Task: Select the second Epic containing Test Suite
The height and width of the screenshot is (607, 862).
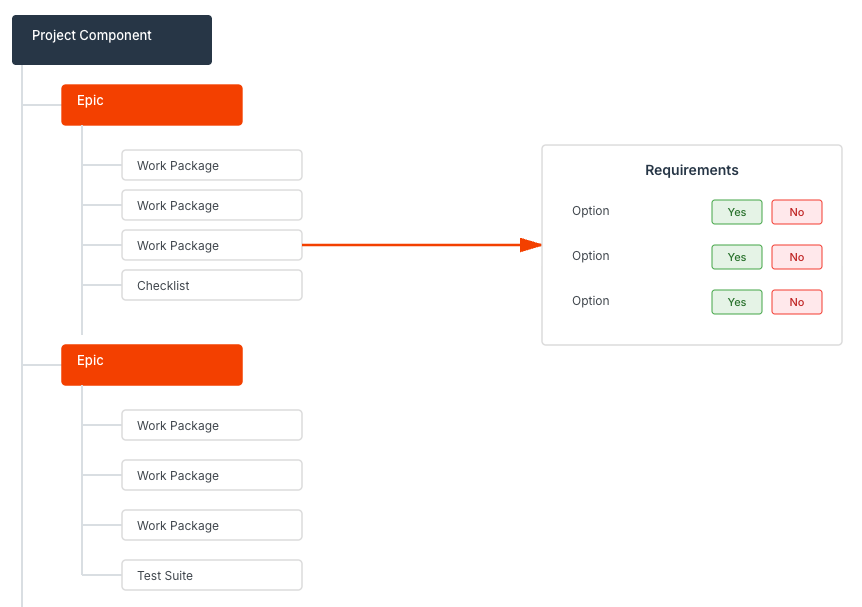Action: point(151,365)
